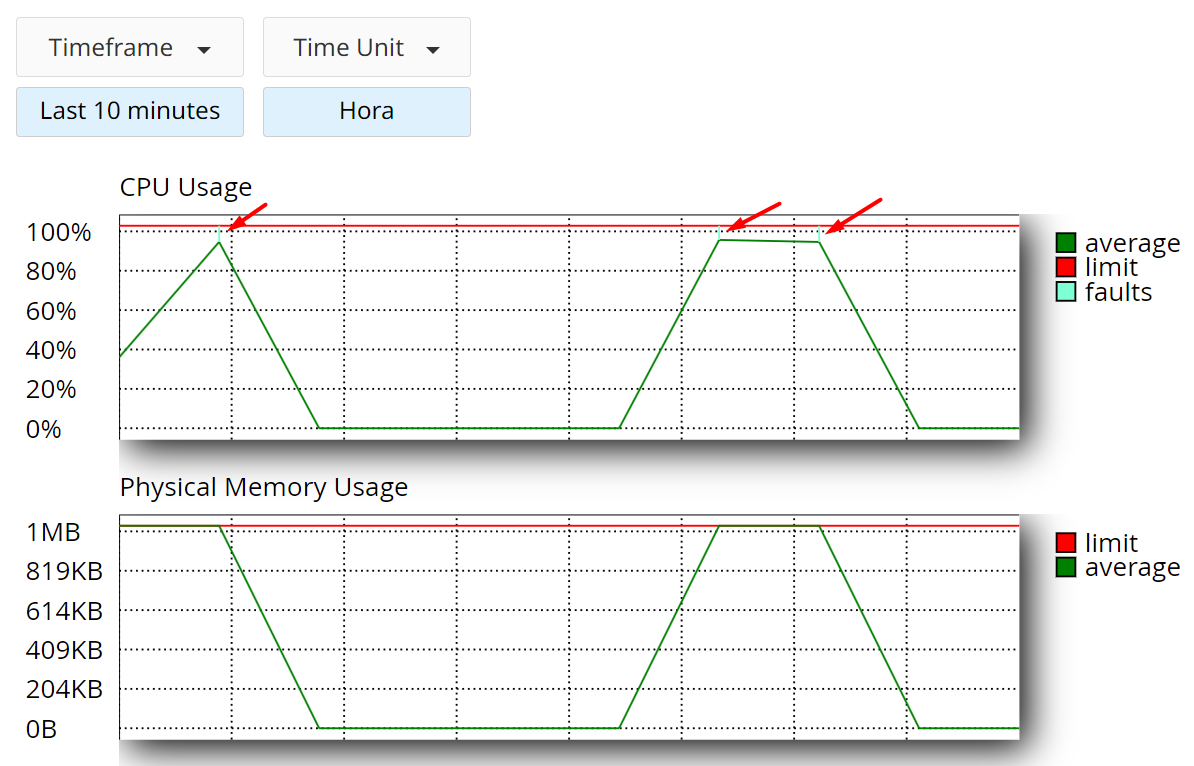The height and width of the screenshot is (766, 1194).
Task: Click red limit swatch in CPU legend
Action: [x=1066, y=267]
